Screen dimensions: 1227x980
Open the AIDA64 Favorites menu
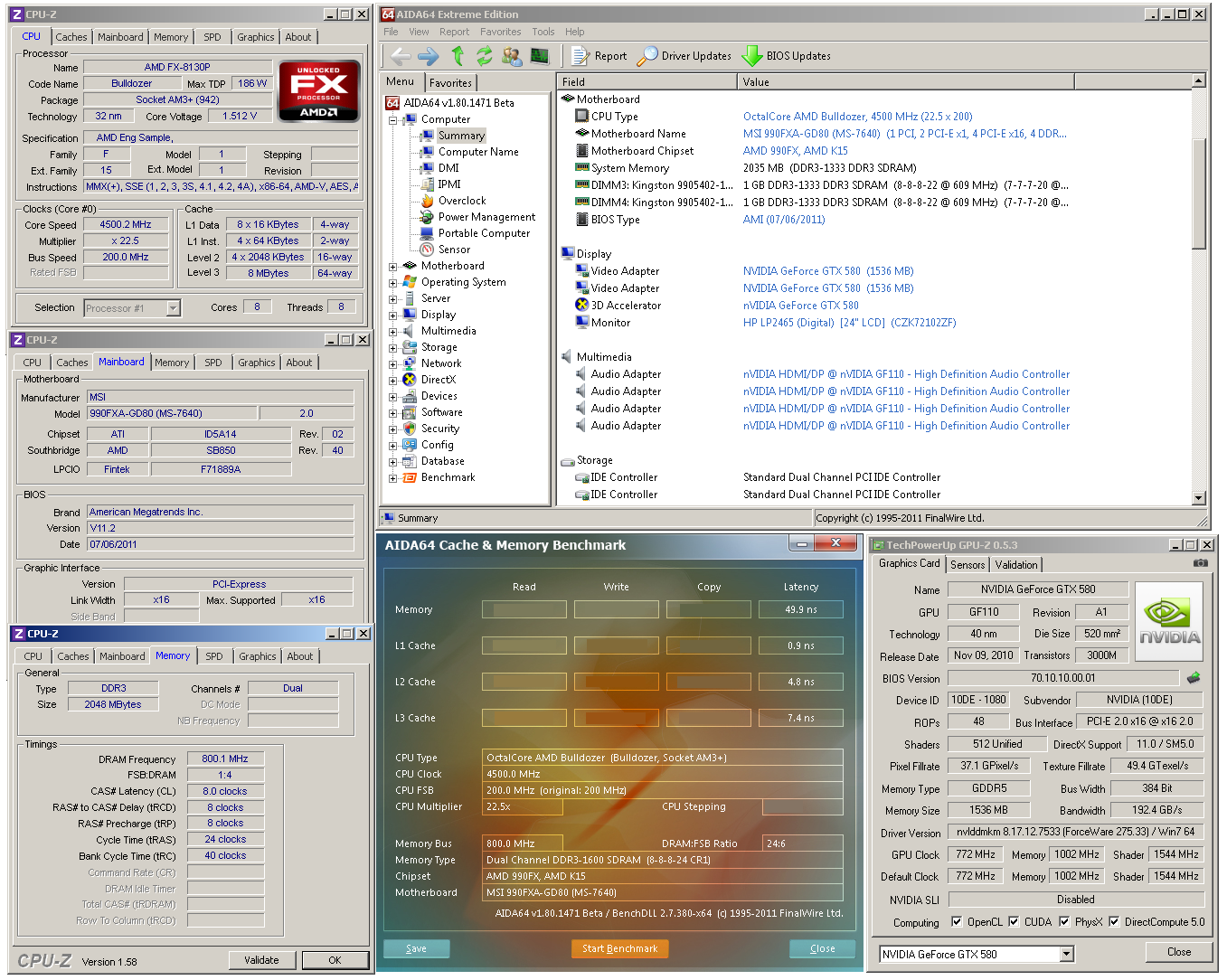501,32
